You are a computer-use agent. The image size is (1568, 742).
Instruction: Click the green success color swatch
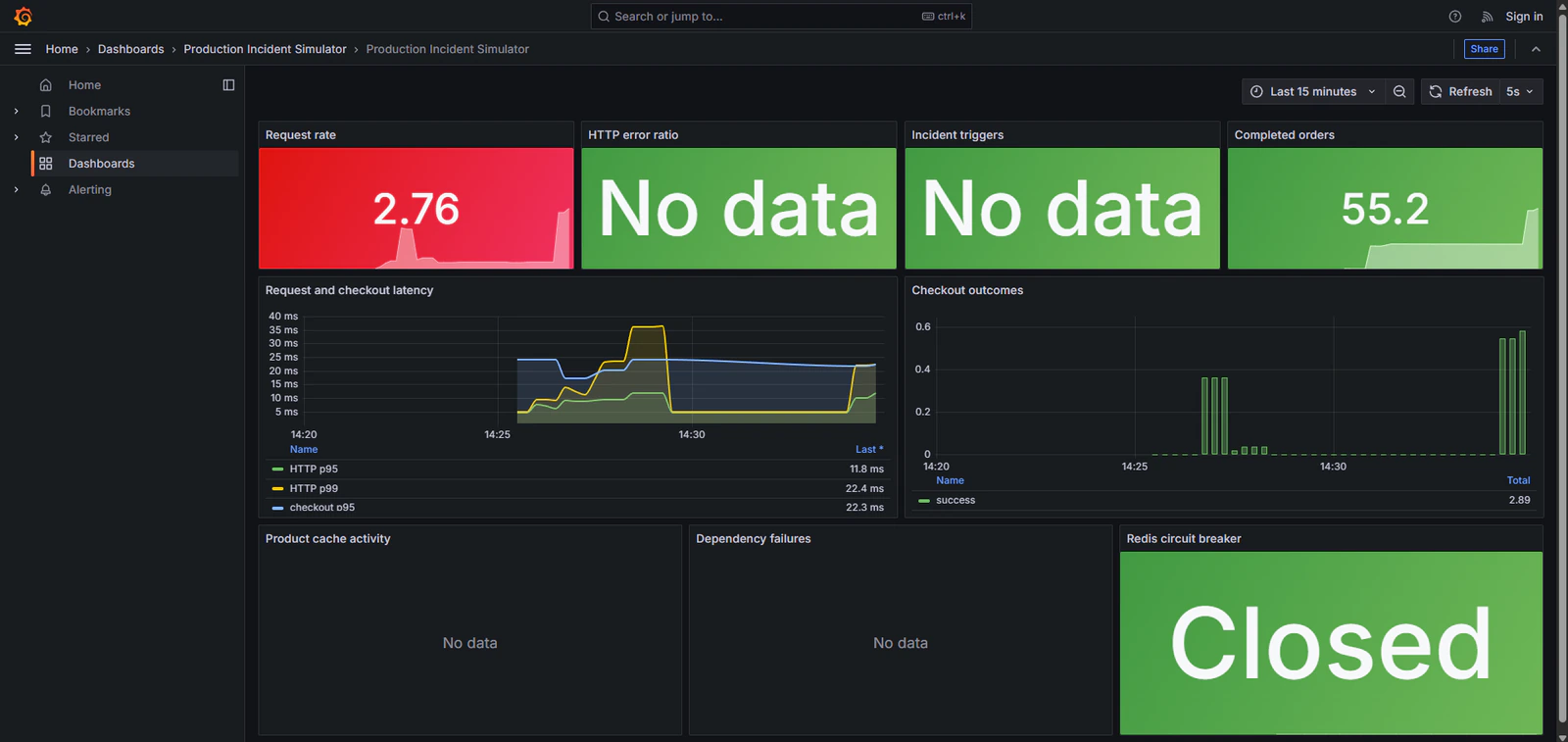924,501
